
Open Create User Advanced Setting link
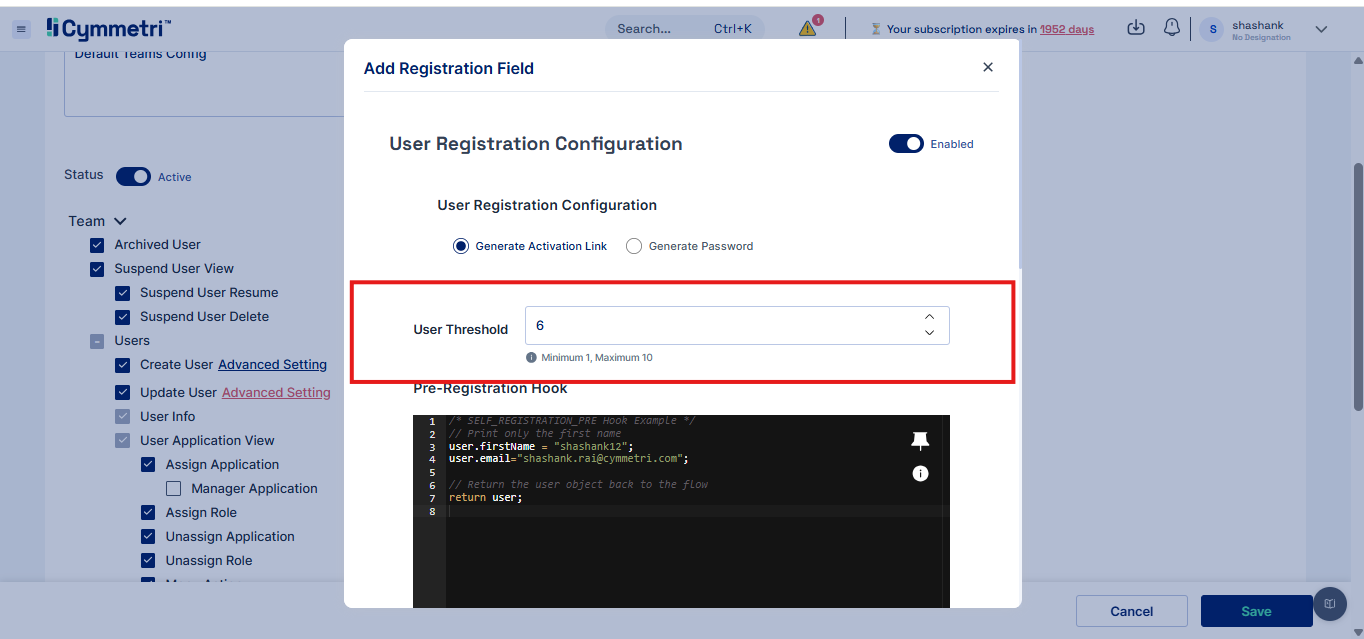click(272, 365)
